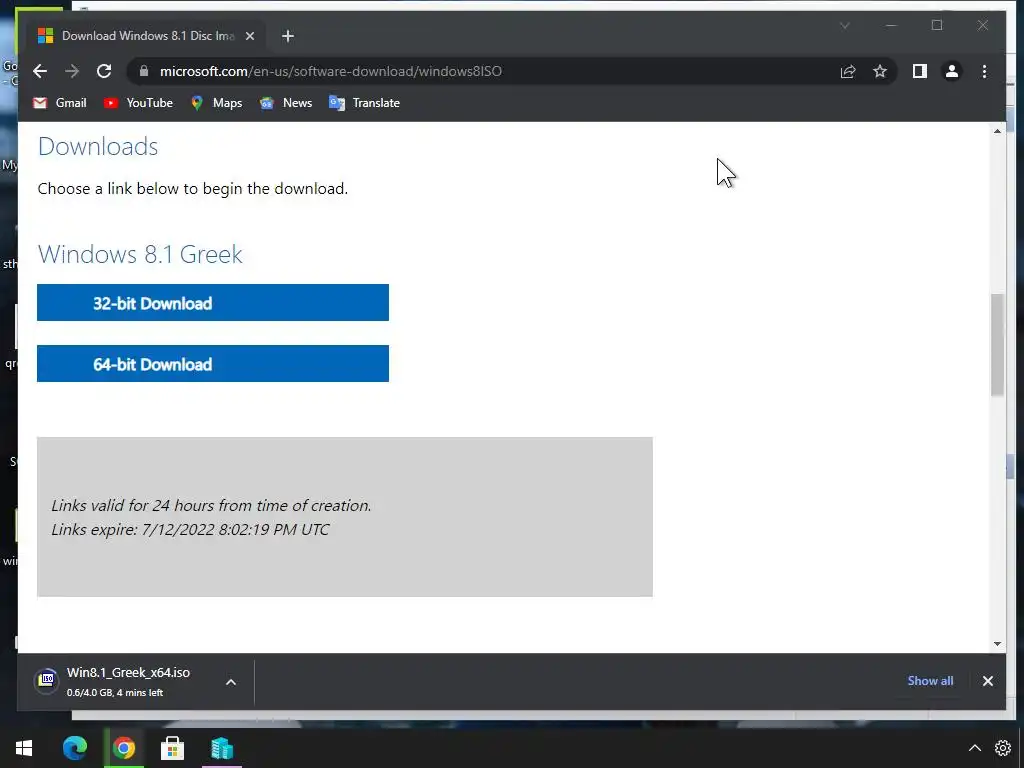
Task: Open the Chrome profile menu
Action: tap(952, 71)
